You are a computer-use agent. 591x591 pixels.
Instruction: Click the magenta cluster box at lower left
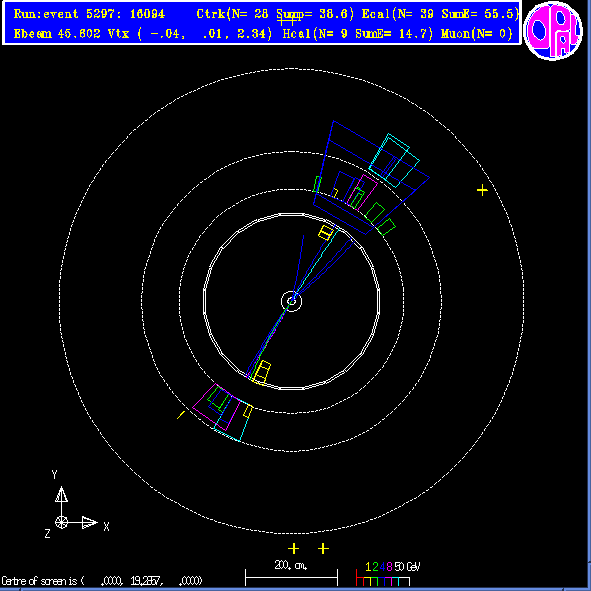tap(216, 407)
